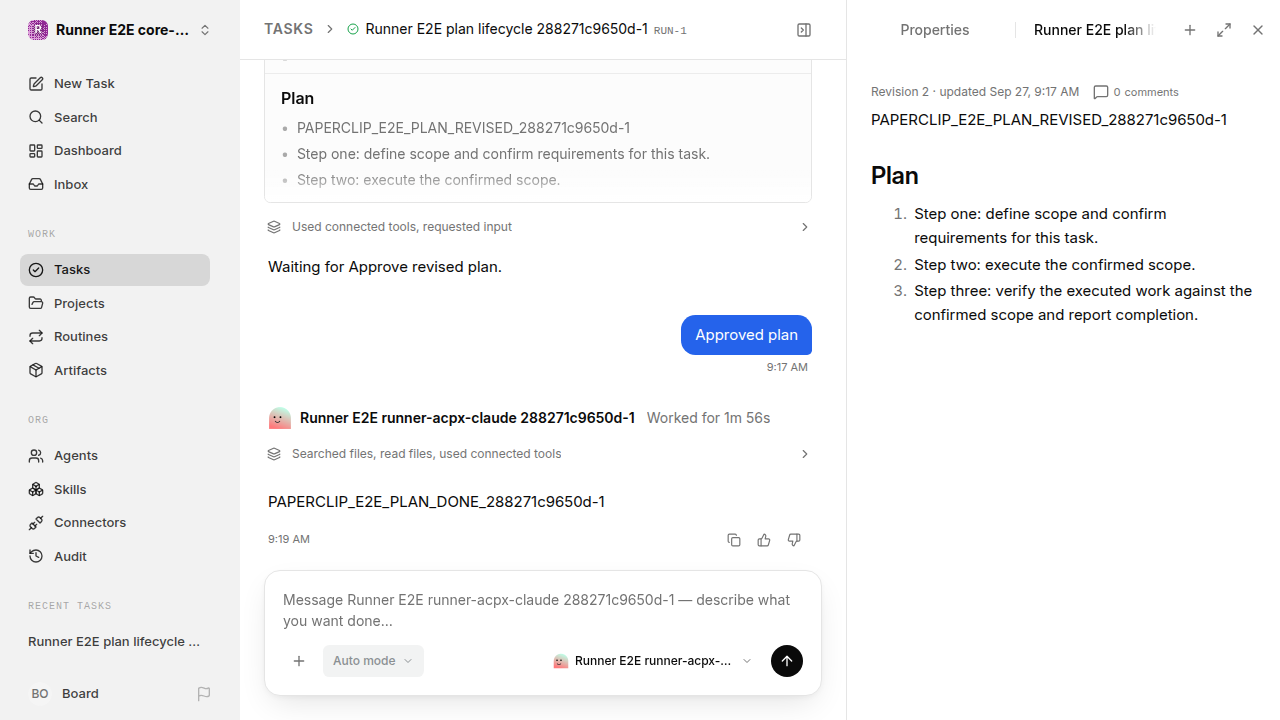Send the message with arrow button
This screenshot has height=720, width=1280.
click(x=787, y=661)
